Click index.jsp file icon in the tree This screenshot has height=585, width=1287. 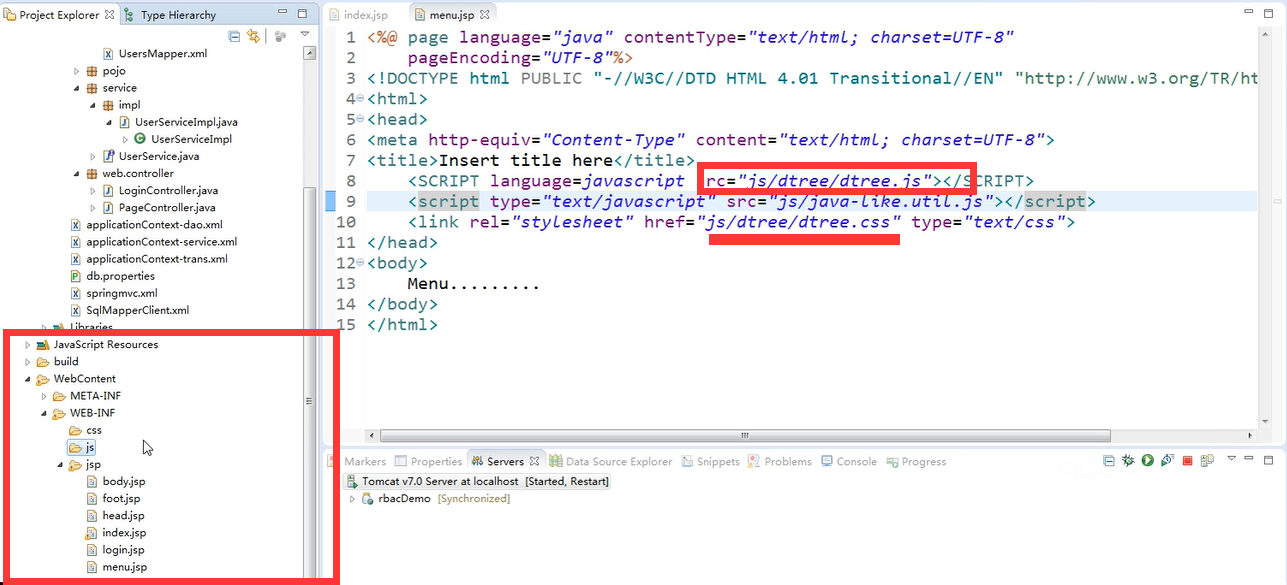[x=92, y=533]
